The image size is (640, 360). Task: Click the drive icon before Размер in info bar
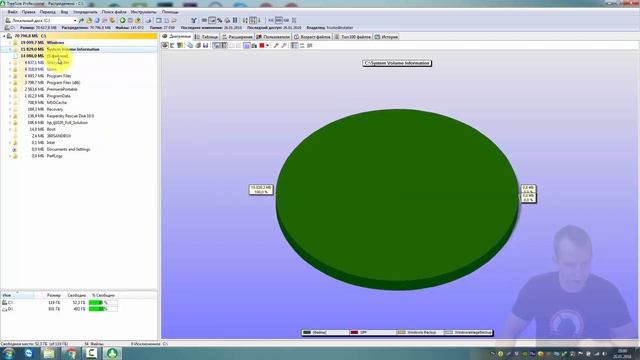tap(7, 28)
